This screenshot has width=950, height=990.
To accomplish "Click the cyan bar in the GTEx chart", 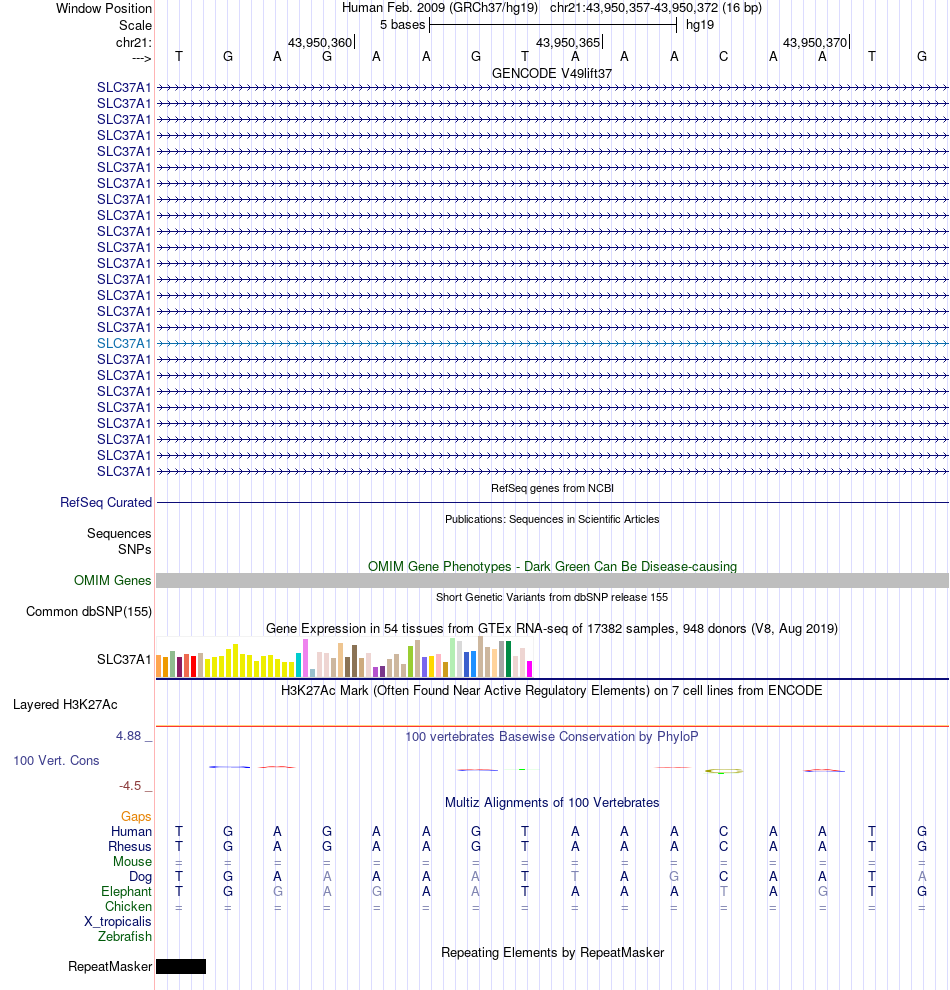I will [x=299, y=665].
